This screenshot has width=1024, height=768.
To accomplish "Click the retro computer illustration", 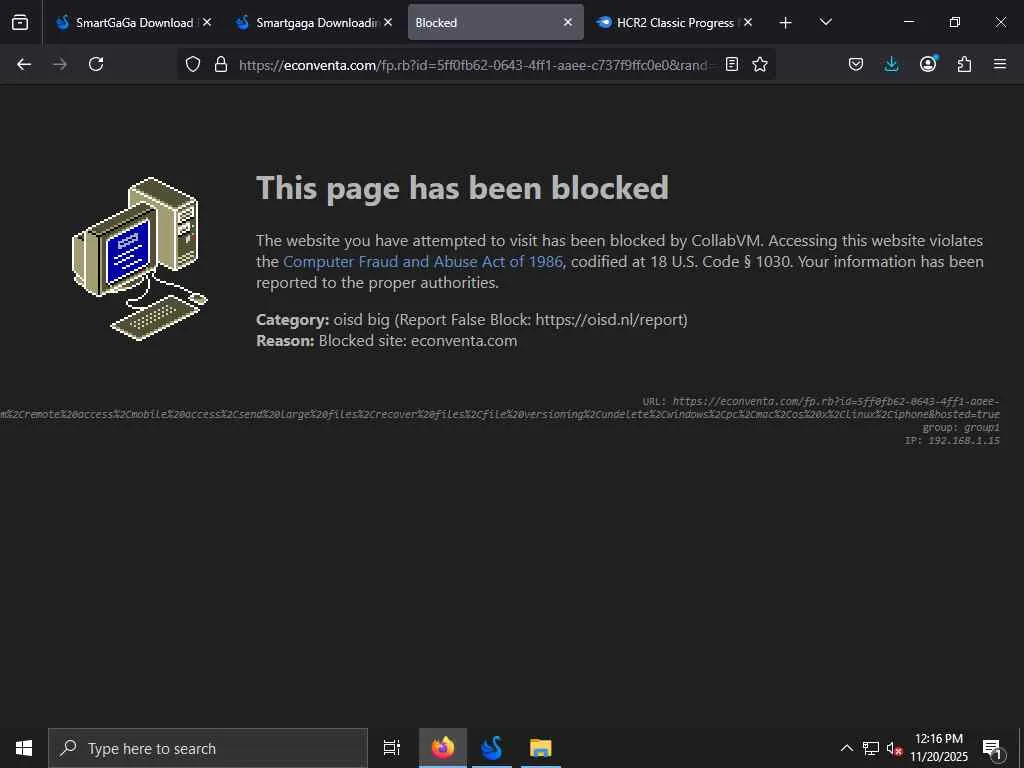I will [140, 259].
